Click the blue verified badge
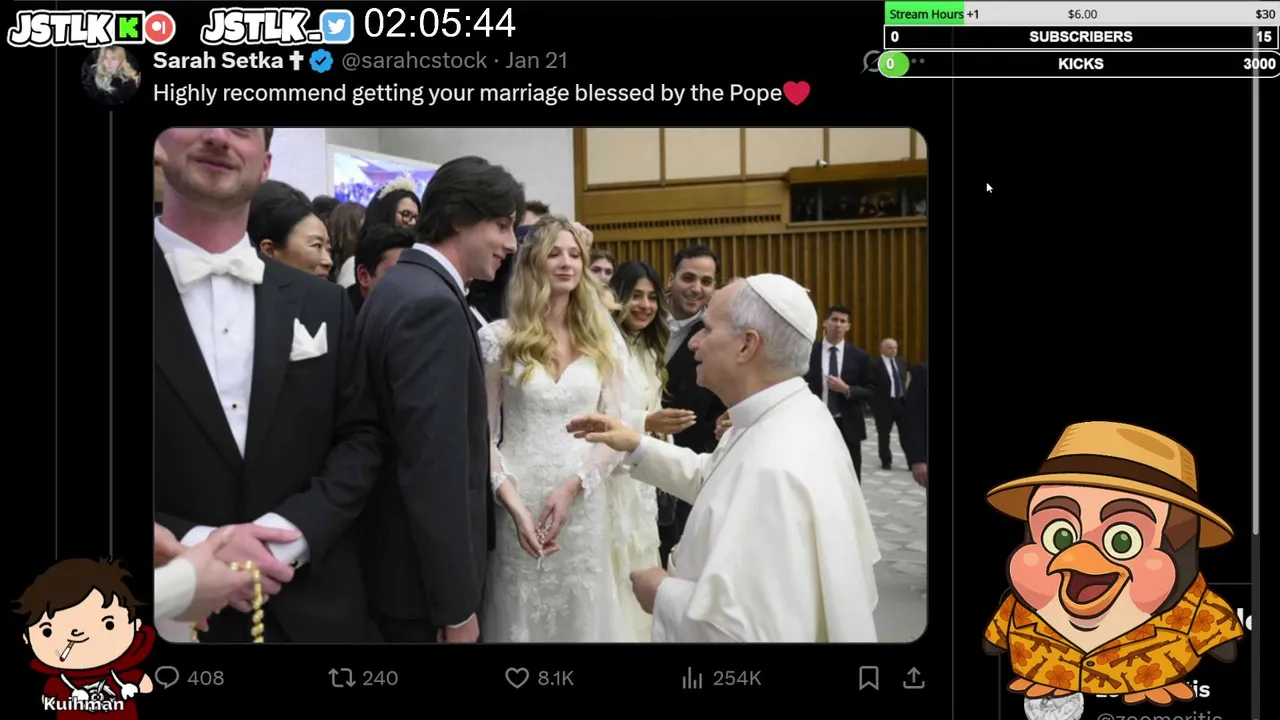Screen dimensions: 1280x720 tap(321, 61)
